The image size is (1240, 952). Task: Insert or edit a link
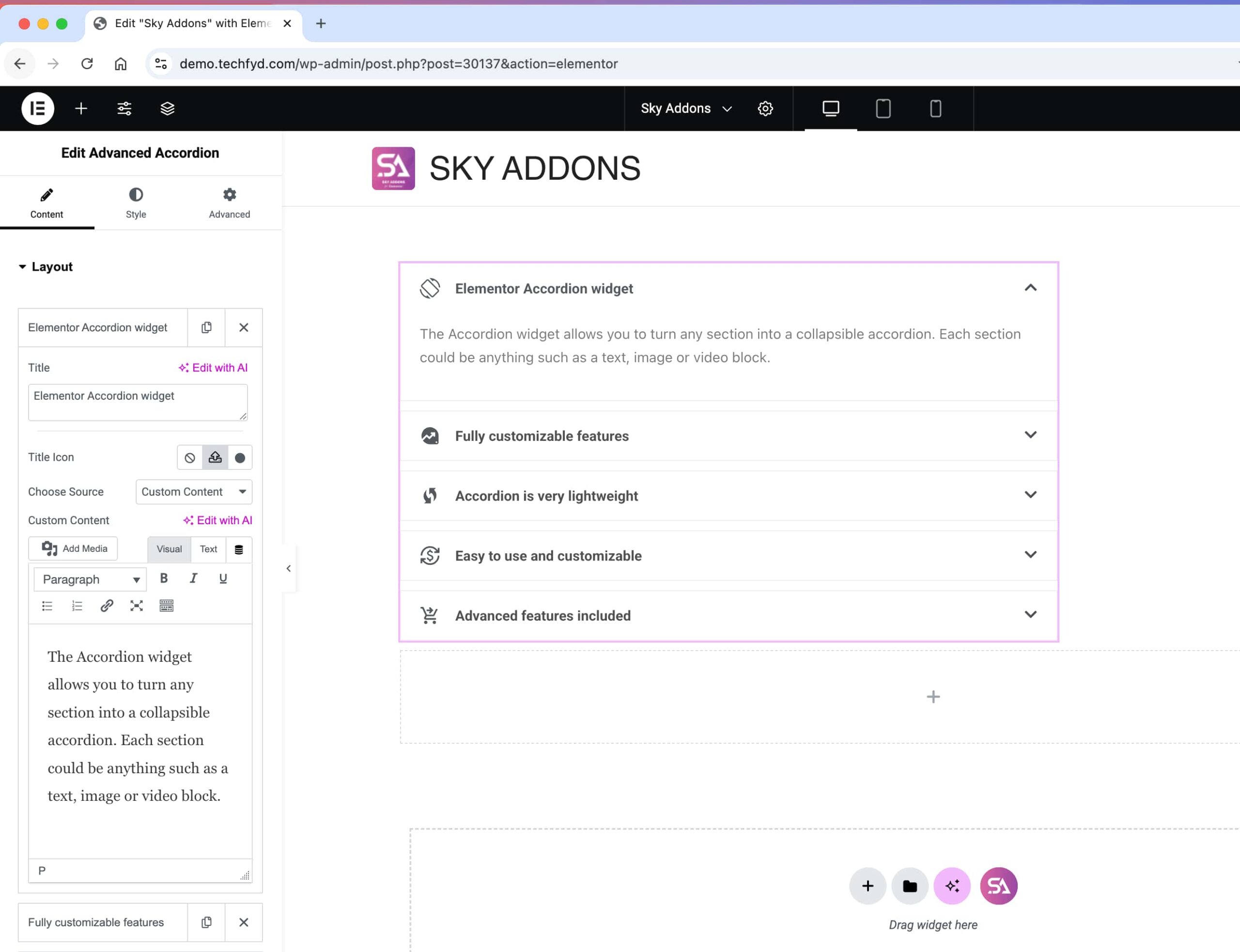pyautogui.click(x=107, y=606)
